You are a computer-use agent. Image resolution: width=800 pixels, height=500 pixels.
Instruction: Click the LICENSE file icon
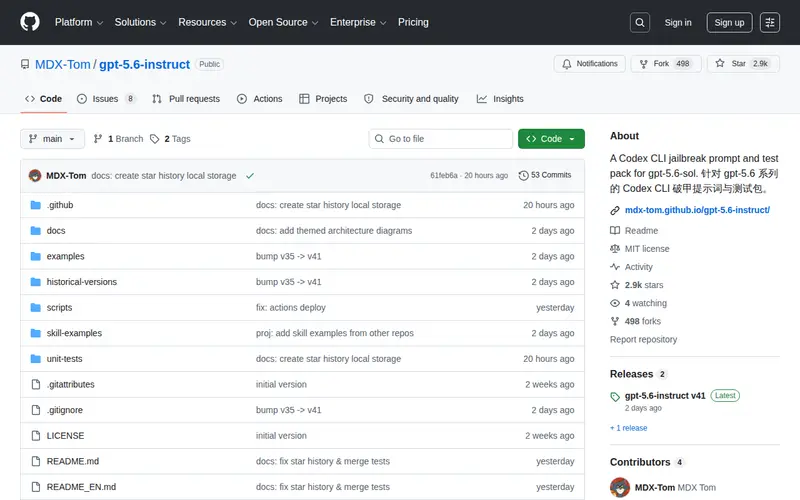tap(35, 436)
